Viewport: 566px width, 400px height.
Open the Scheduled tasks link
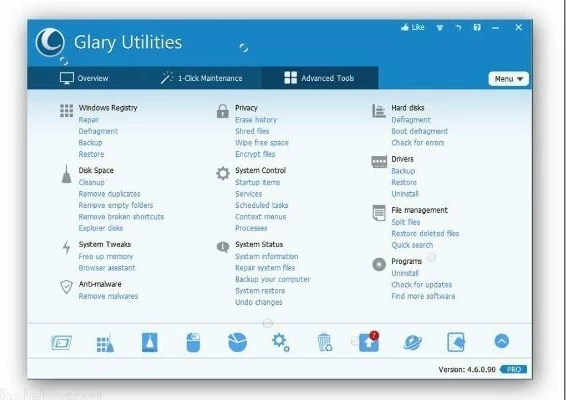[262, 205]
